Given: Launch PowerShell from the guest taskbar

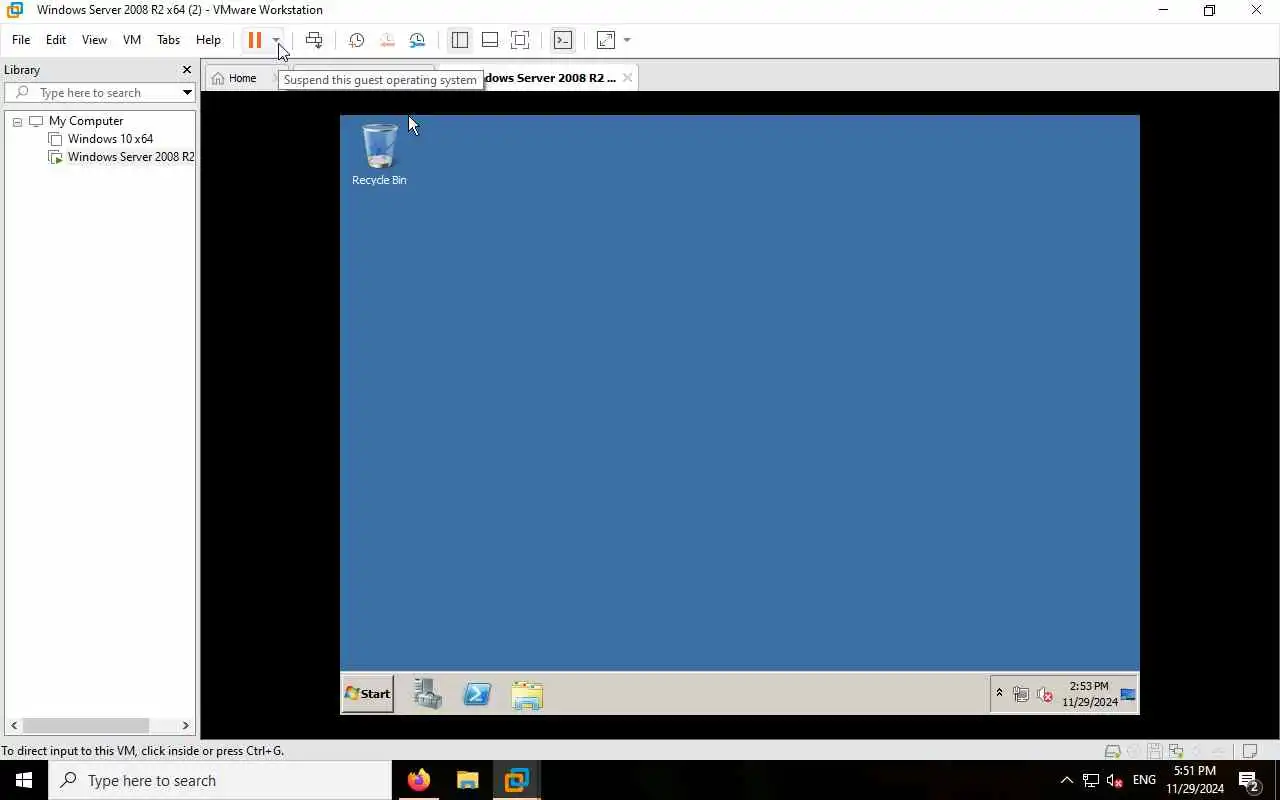Looking at the screenshot, I should (477, 694).
